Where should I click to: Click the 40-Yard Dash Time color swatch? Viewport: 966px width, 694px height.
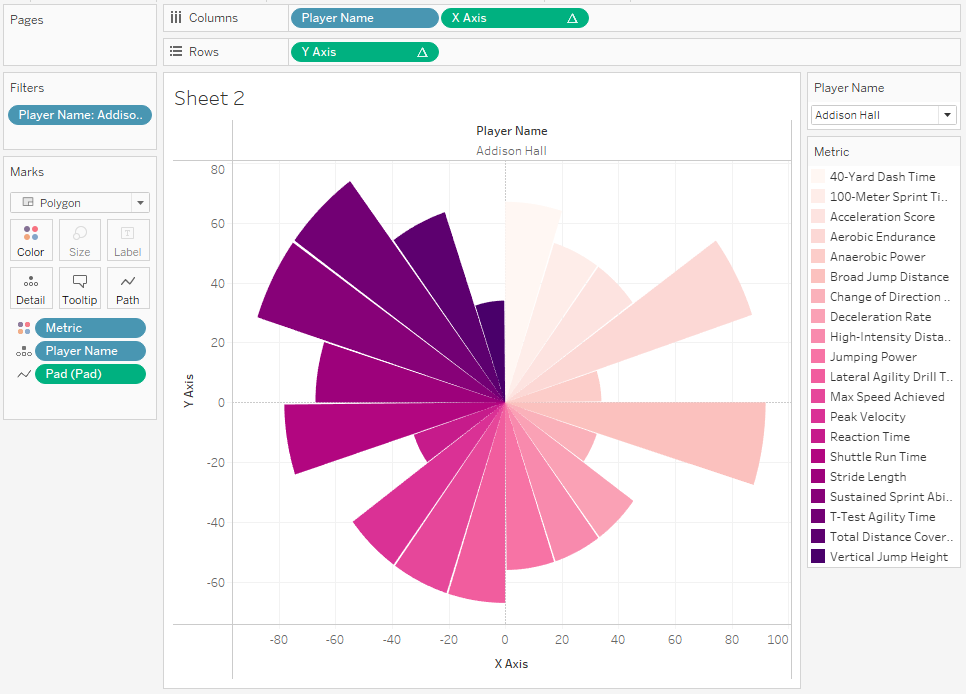pos(818,176)
